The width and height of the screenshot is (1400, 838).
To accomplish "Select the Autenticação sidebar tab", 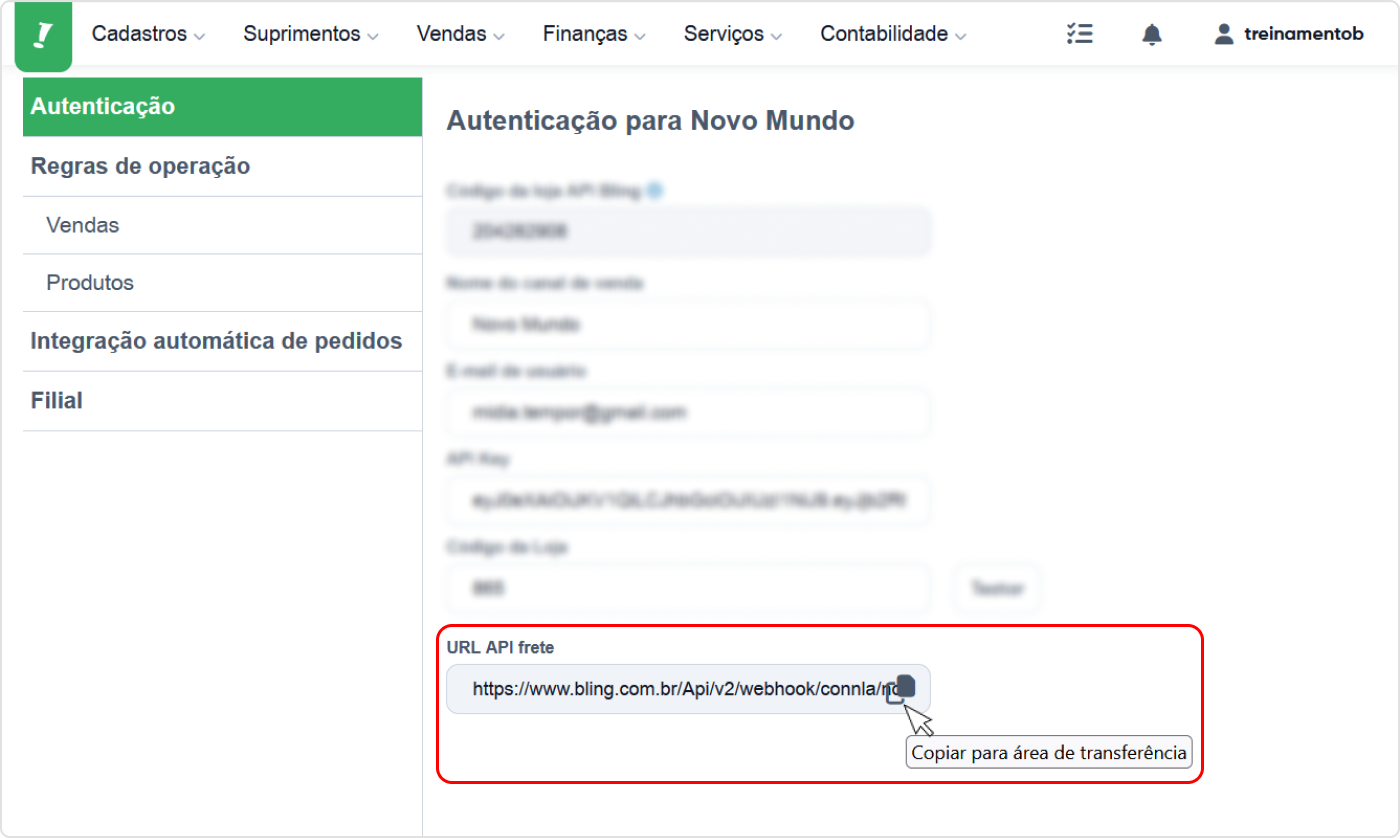I will click(222, 107).
